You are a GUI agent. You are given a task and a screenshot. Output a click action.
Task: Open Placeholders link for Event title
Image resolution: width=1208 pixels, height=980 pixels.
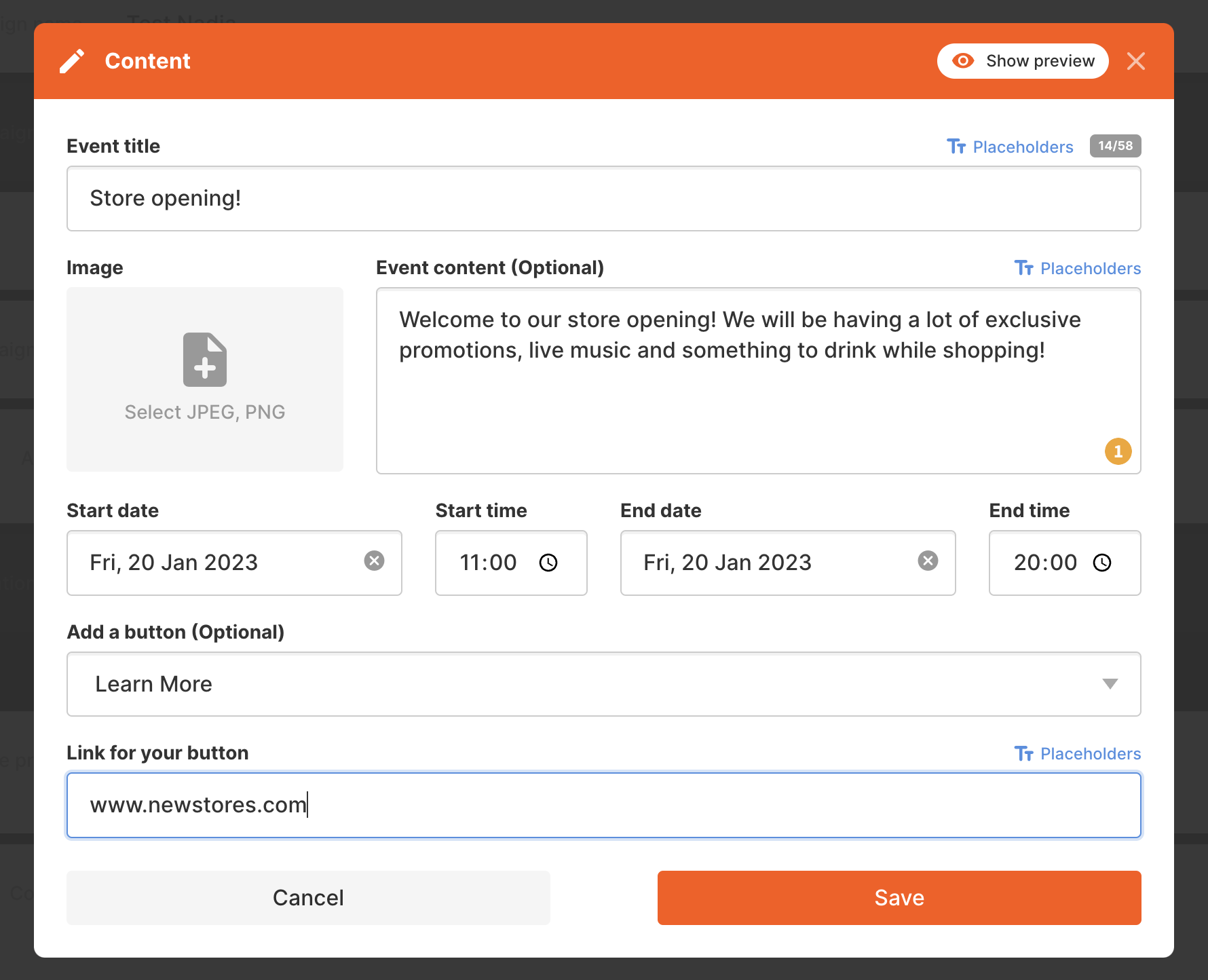1010,147
